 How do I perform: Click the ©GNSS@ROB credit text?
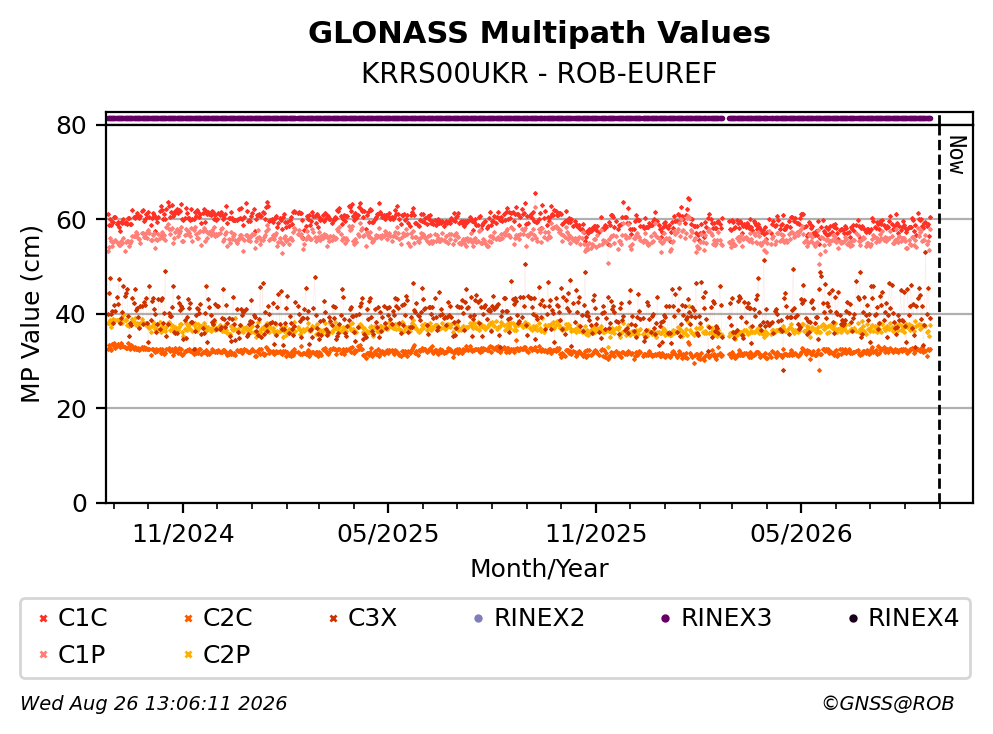click(888, 704)
